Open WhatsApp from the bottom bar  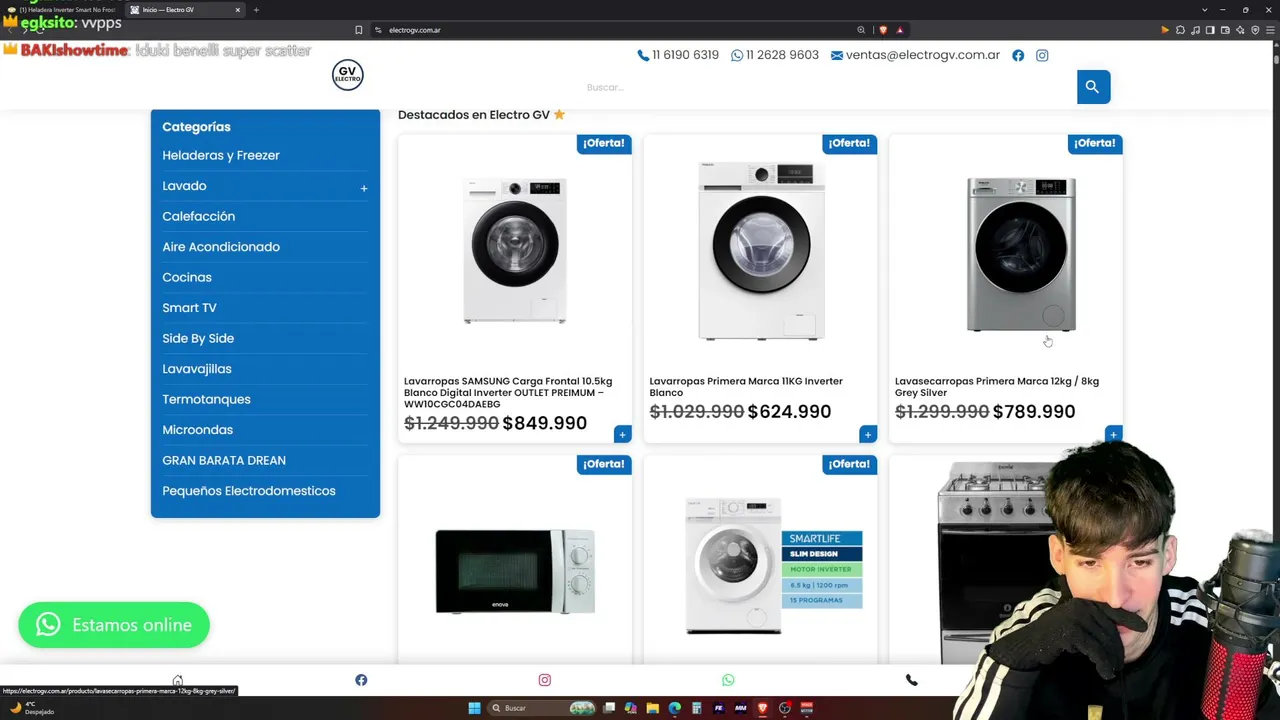728,680
